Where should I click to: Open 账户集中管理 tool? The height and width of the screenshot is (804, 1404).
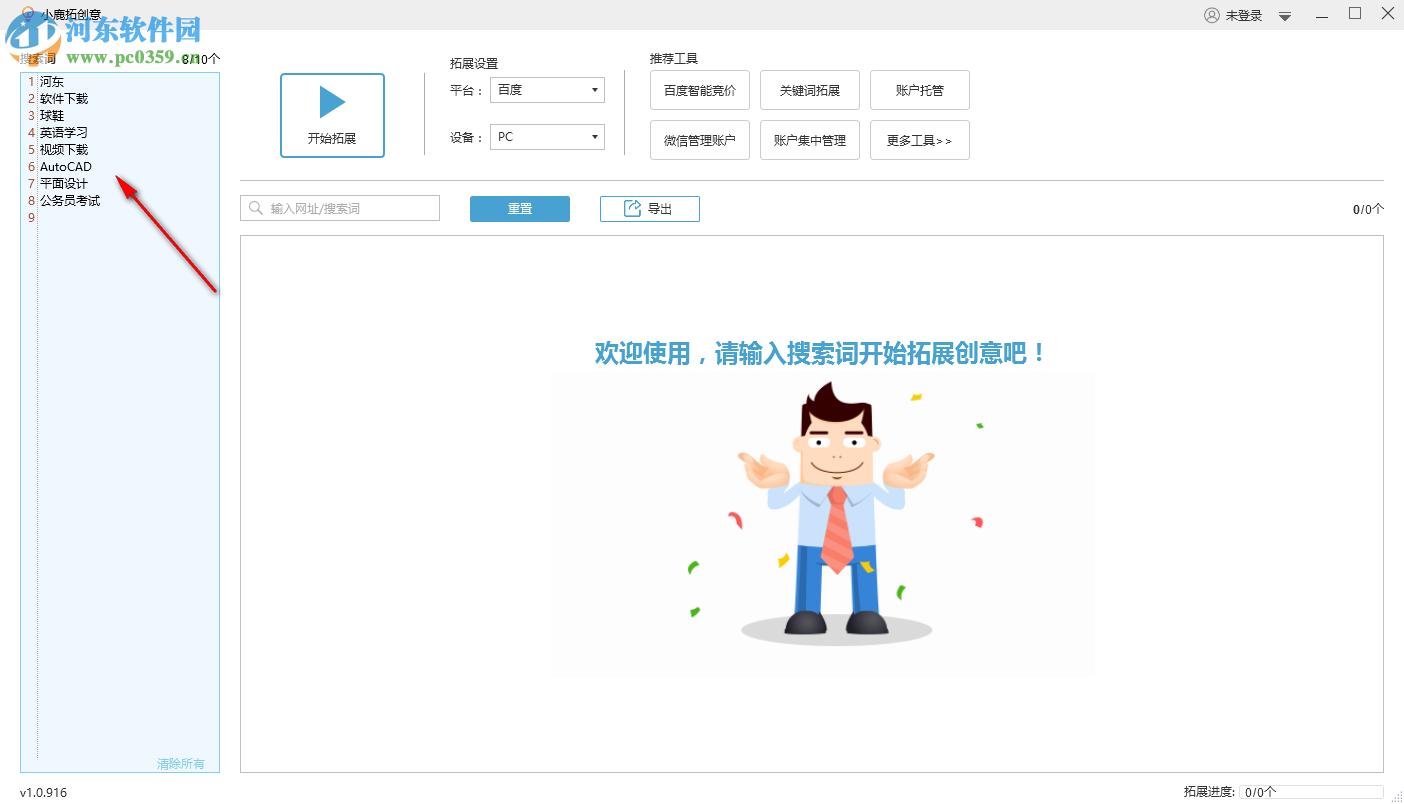point(810,139)
